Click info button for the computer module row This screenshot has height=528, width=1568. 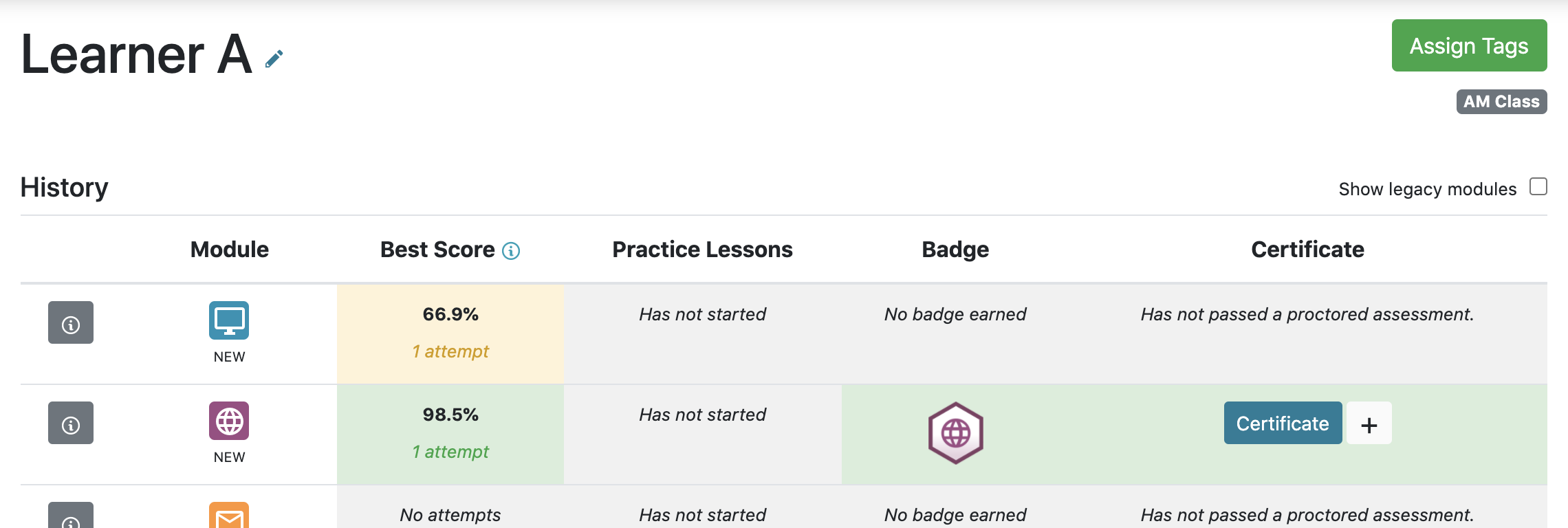(x=71, y=322)
